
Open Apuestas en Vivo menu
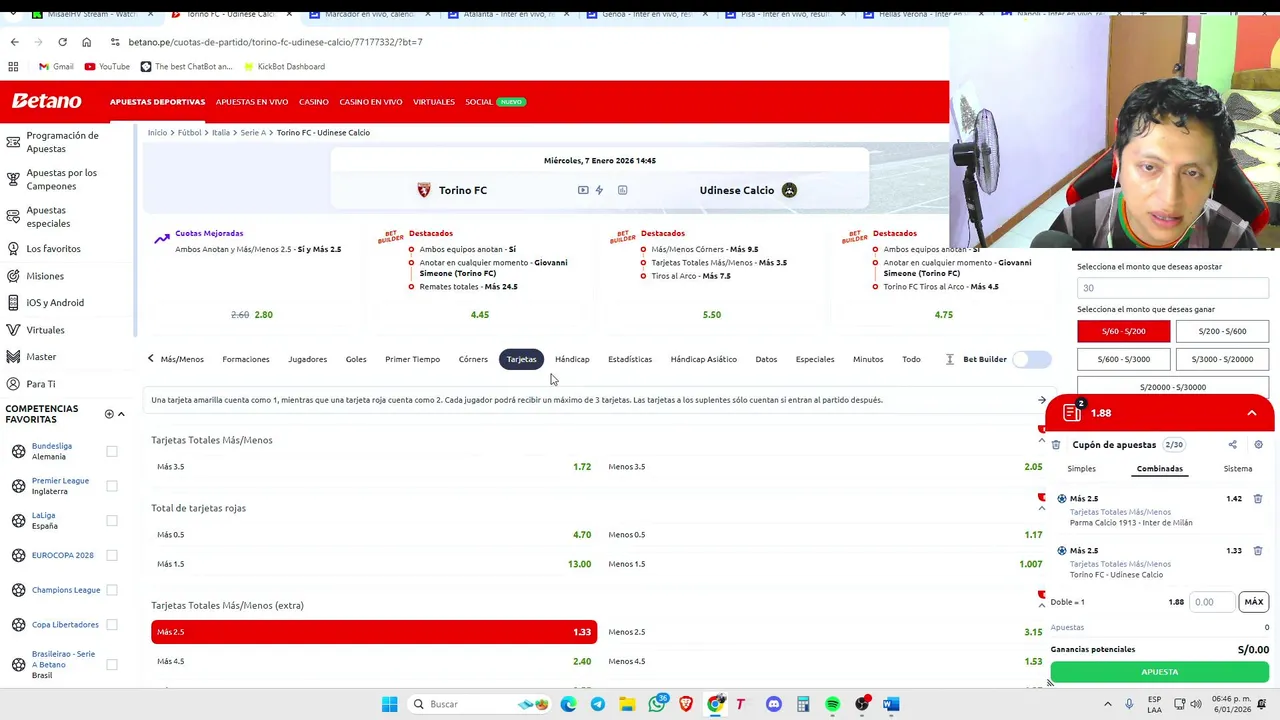pos(252,102)
